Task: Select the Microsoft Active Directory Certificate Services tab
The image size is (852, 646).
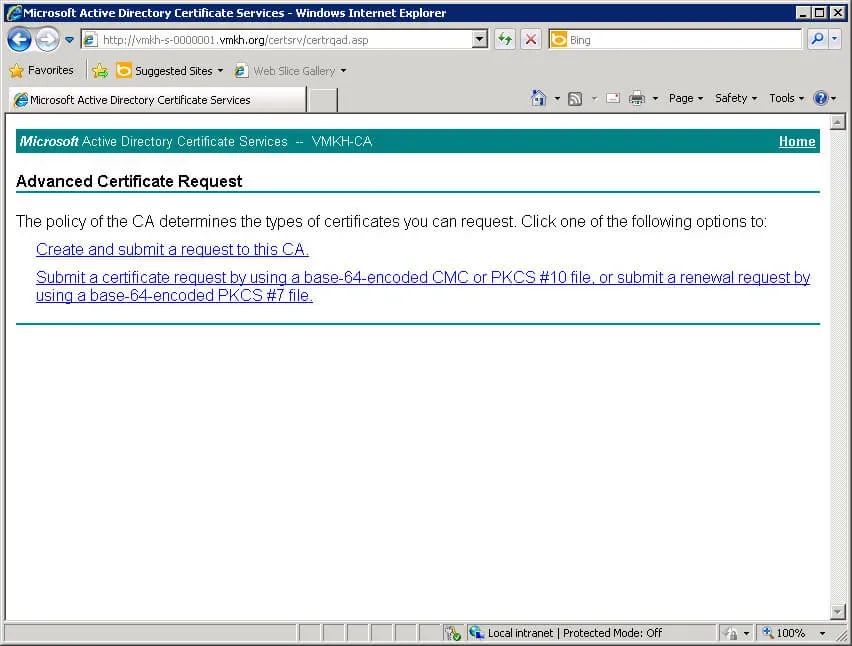Action: click(x=158, y=100)
